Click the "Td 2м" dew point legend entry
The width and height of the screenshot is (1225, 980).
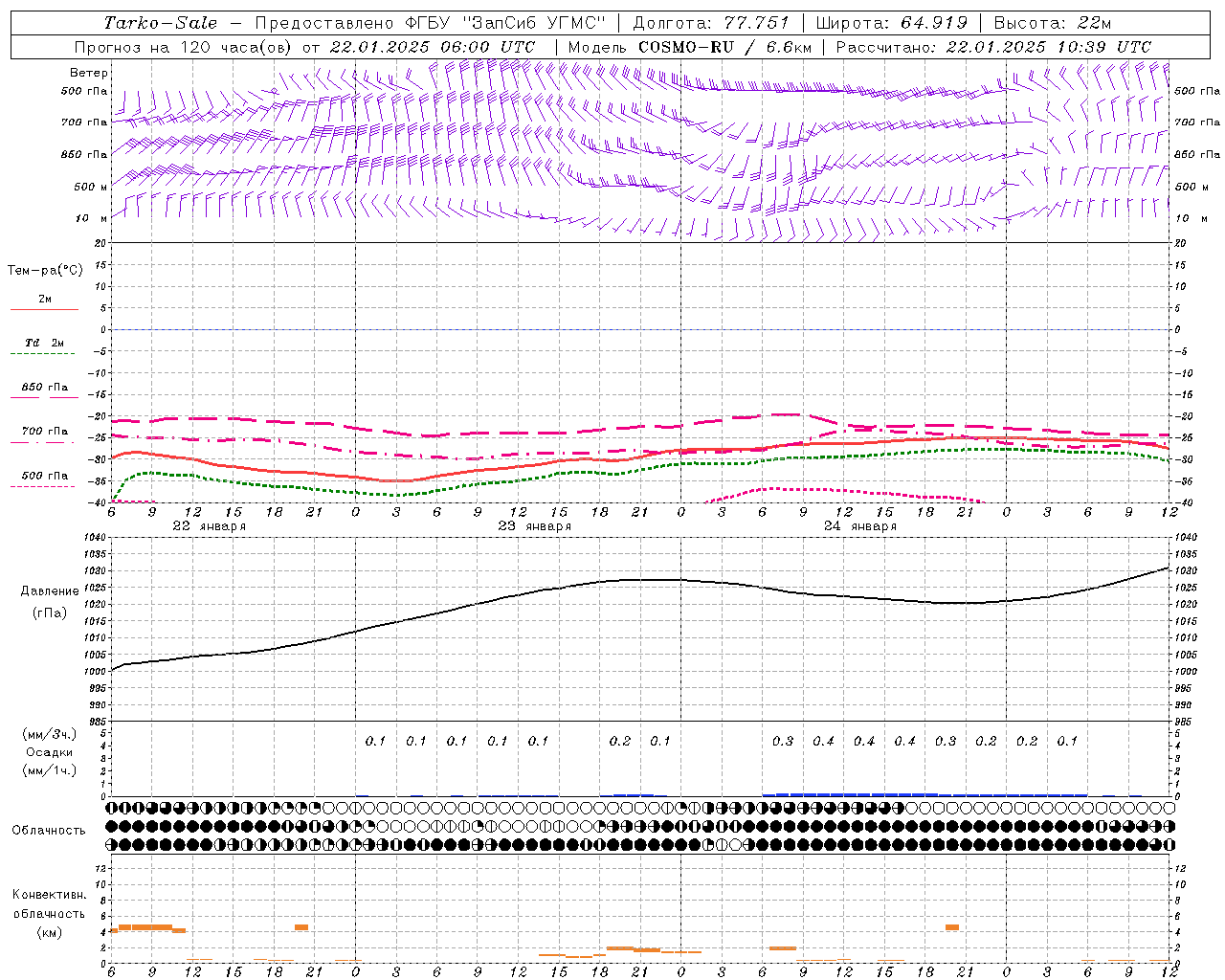(x=45, y=343)
